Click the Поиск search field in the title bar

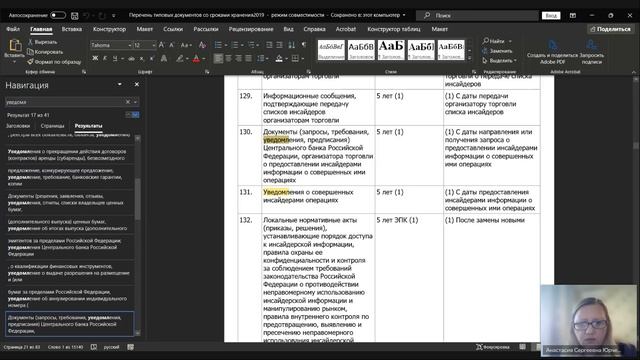(x=477, y=16)
